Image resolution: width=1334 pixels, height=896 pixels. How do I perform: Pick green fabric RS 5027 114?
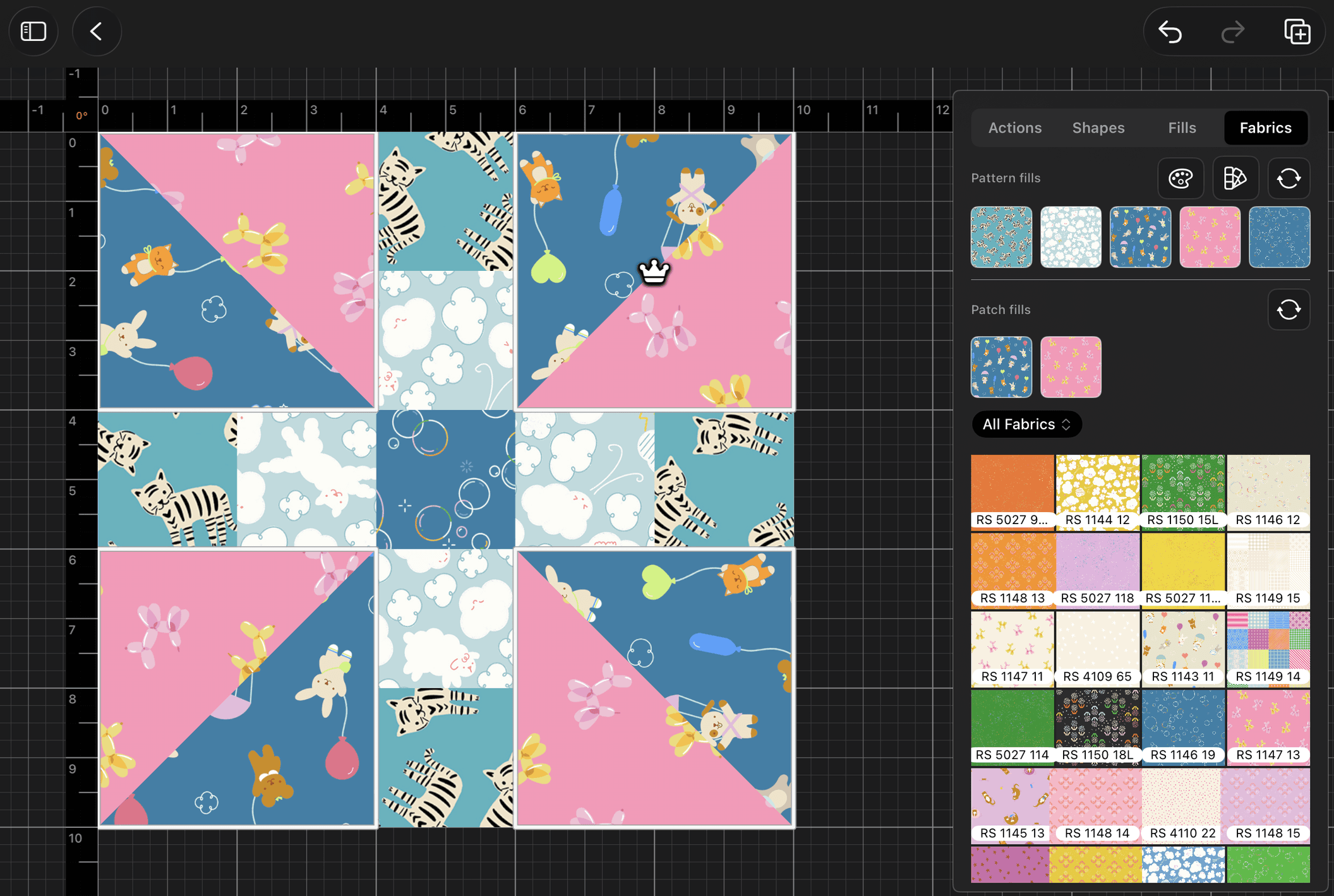click(1013, 727)
